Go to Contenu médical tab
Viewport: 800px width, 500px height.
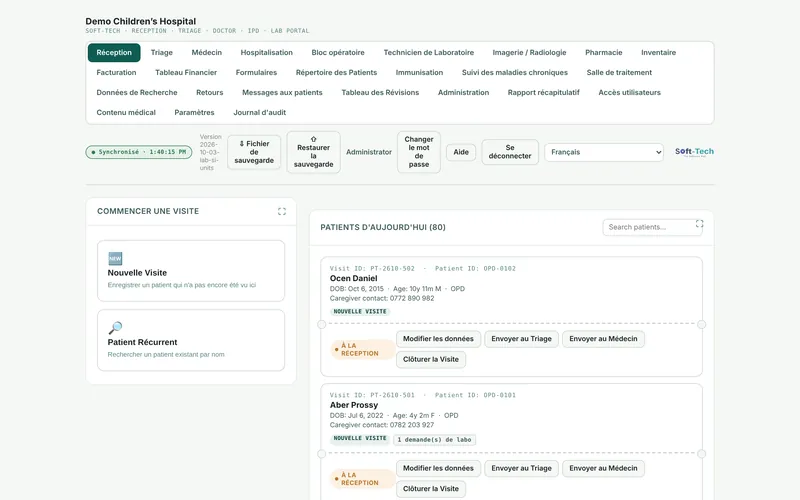tap(126, 112)
